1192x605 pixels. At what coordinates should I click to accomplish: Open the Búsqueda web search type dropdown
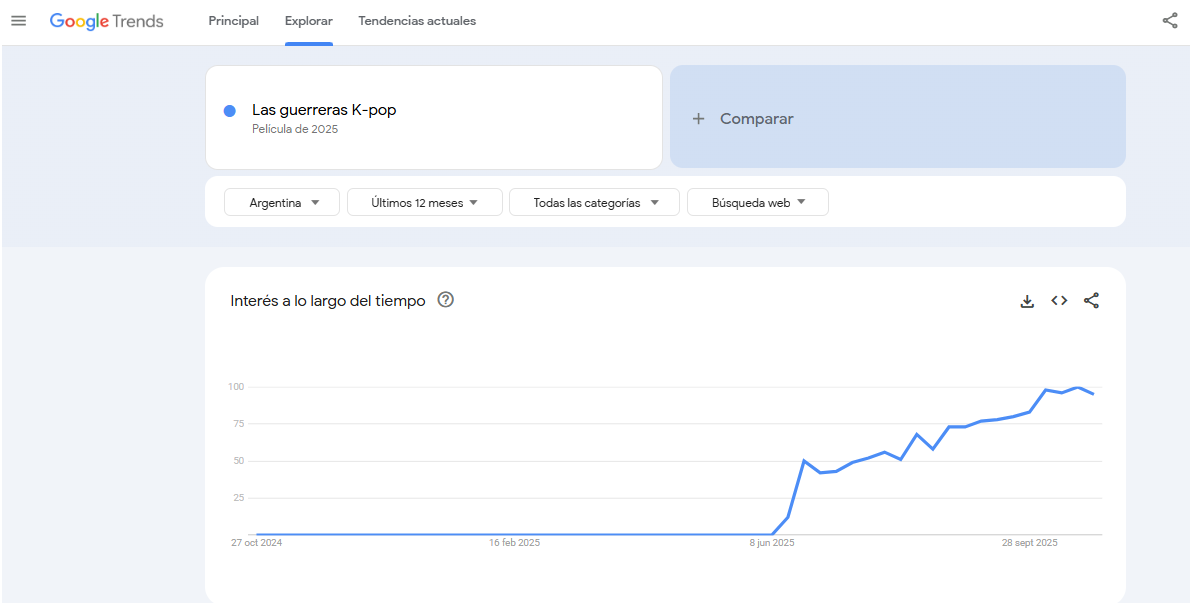click(x=757, y=202)
